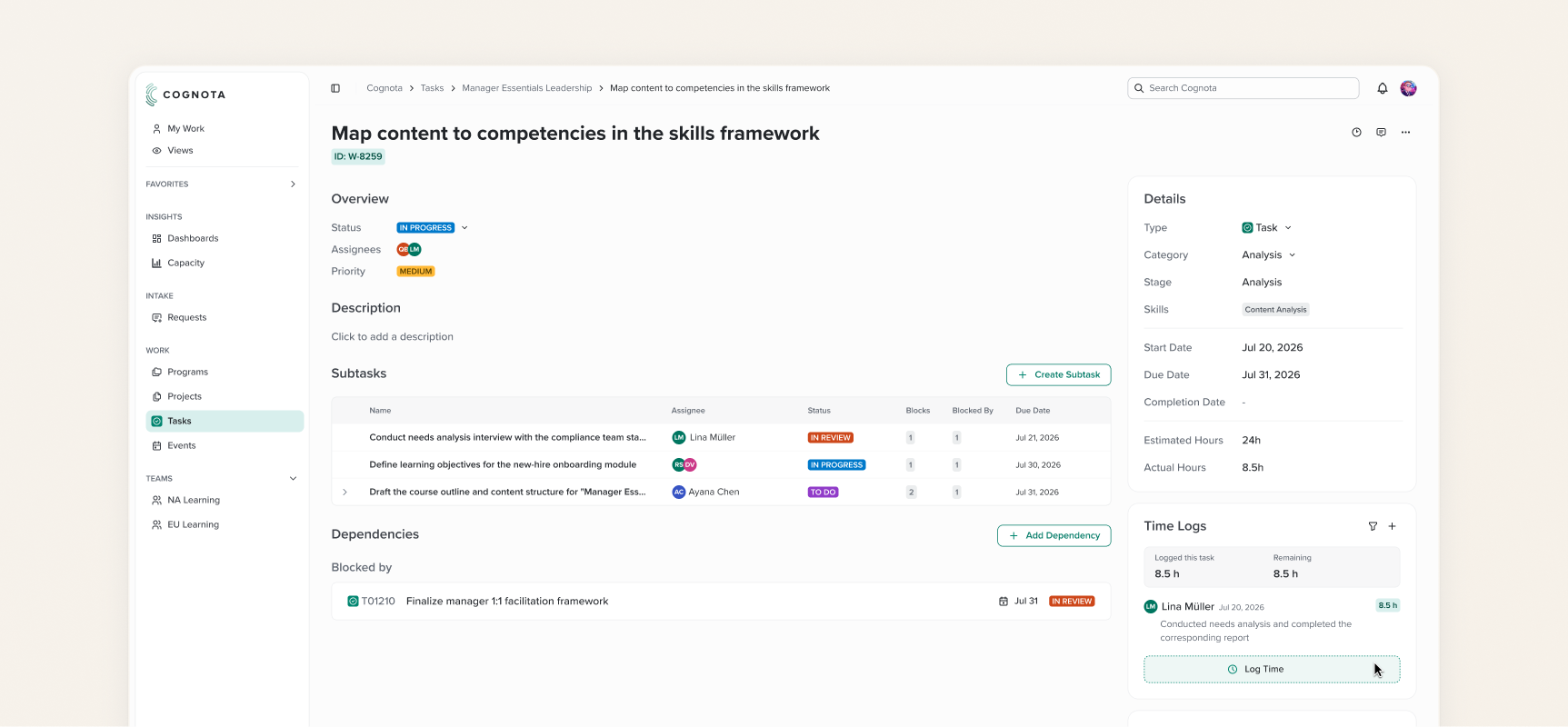Click to add a description
The image size is (1568, 727).
[x=392, y=337]
